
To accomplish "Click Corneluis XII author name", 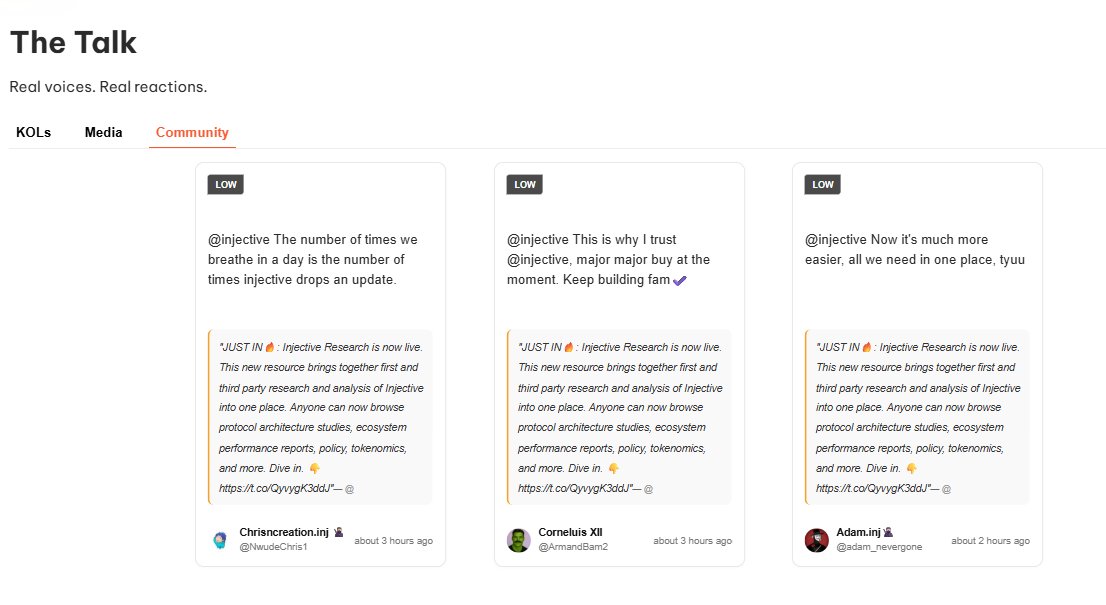I will [x=570, y=532].
